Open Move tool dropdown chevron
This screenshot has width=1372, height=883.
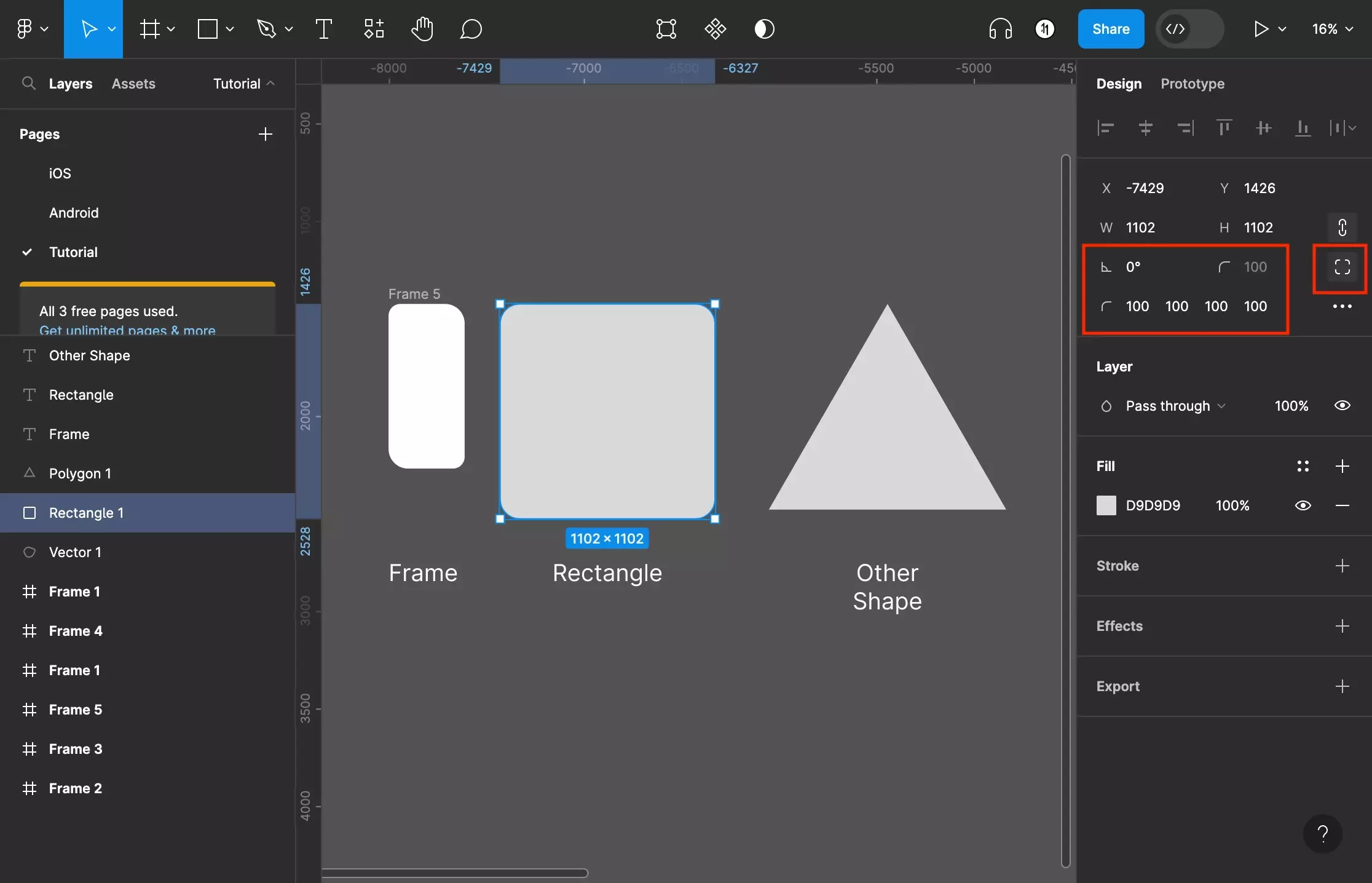[112, 29]
